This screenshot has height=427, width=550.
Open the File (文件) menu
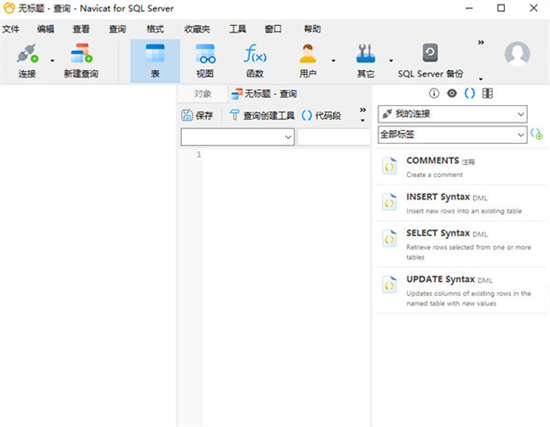(11, 29)
